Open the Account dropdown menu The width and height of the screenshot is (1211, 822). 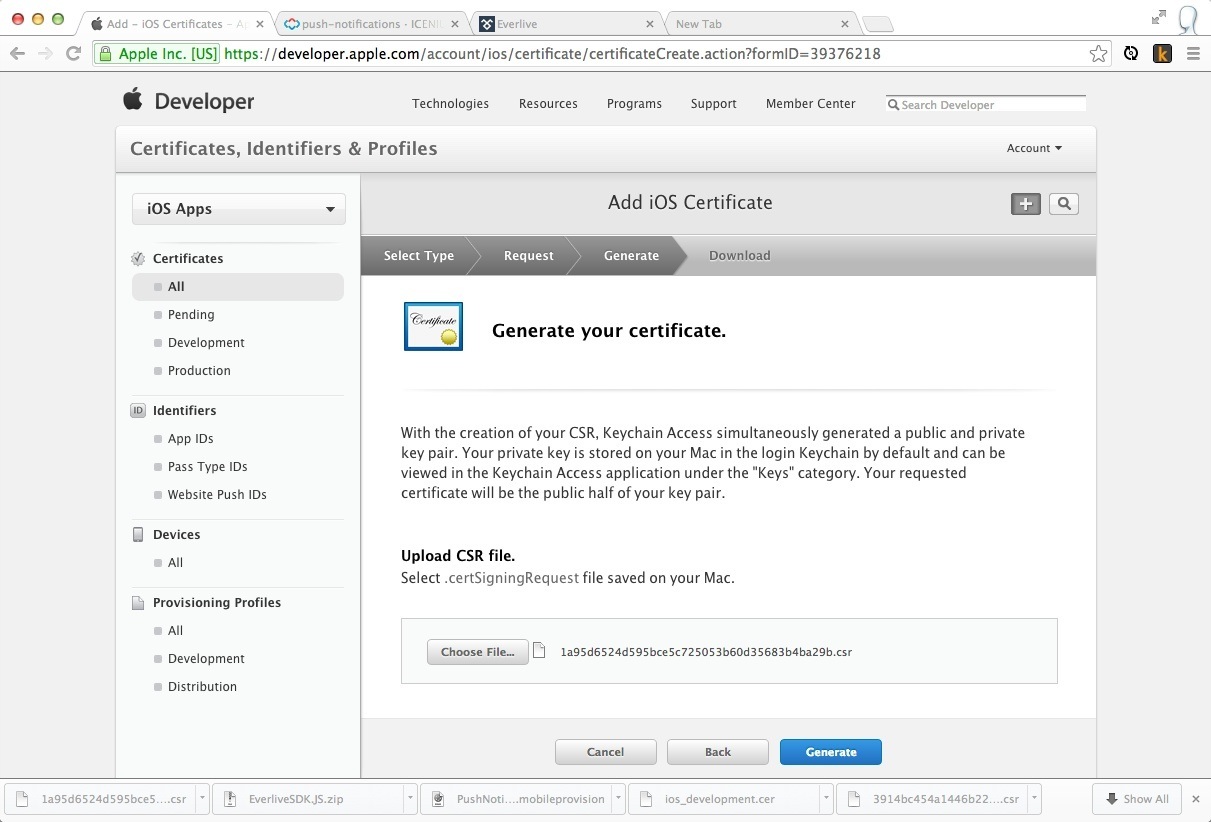click(1034, 148)
